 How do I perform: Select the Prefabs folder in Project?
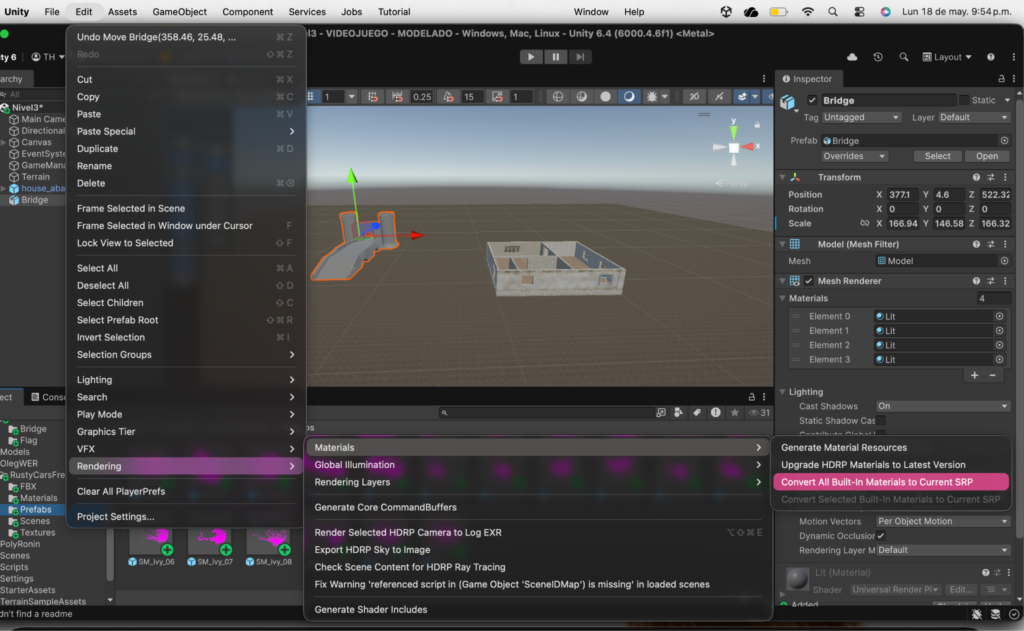(x=35, y=510)
